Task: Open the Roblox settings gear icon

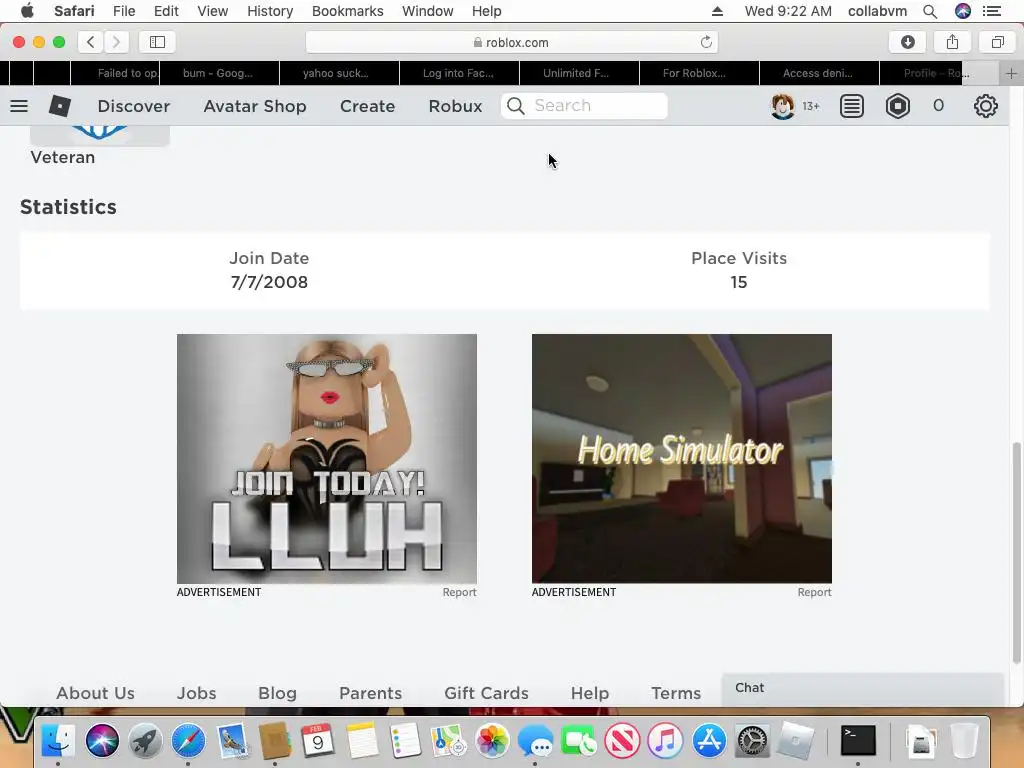Action: pyautogui.click(x=985, y=106)
